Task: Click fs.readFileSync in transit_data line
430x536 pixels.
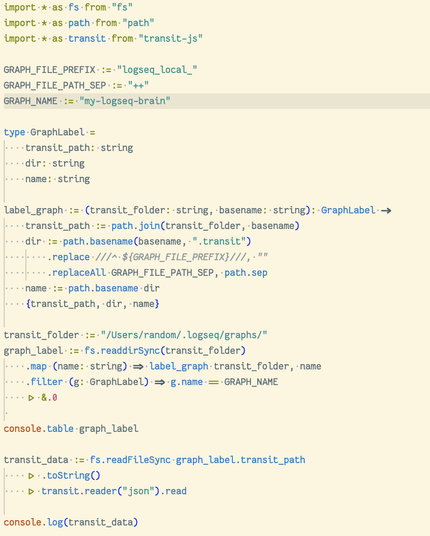Action: (130, 460)
